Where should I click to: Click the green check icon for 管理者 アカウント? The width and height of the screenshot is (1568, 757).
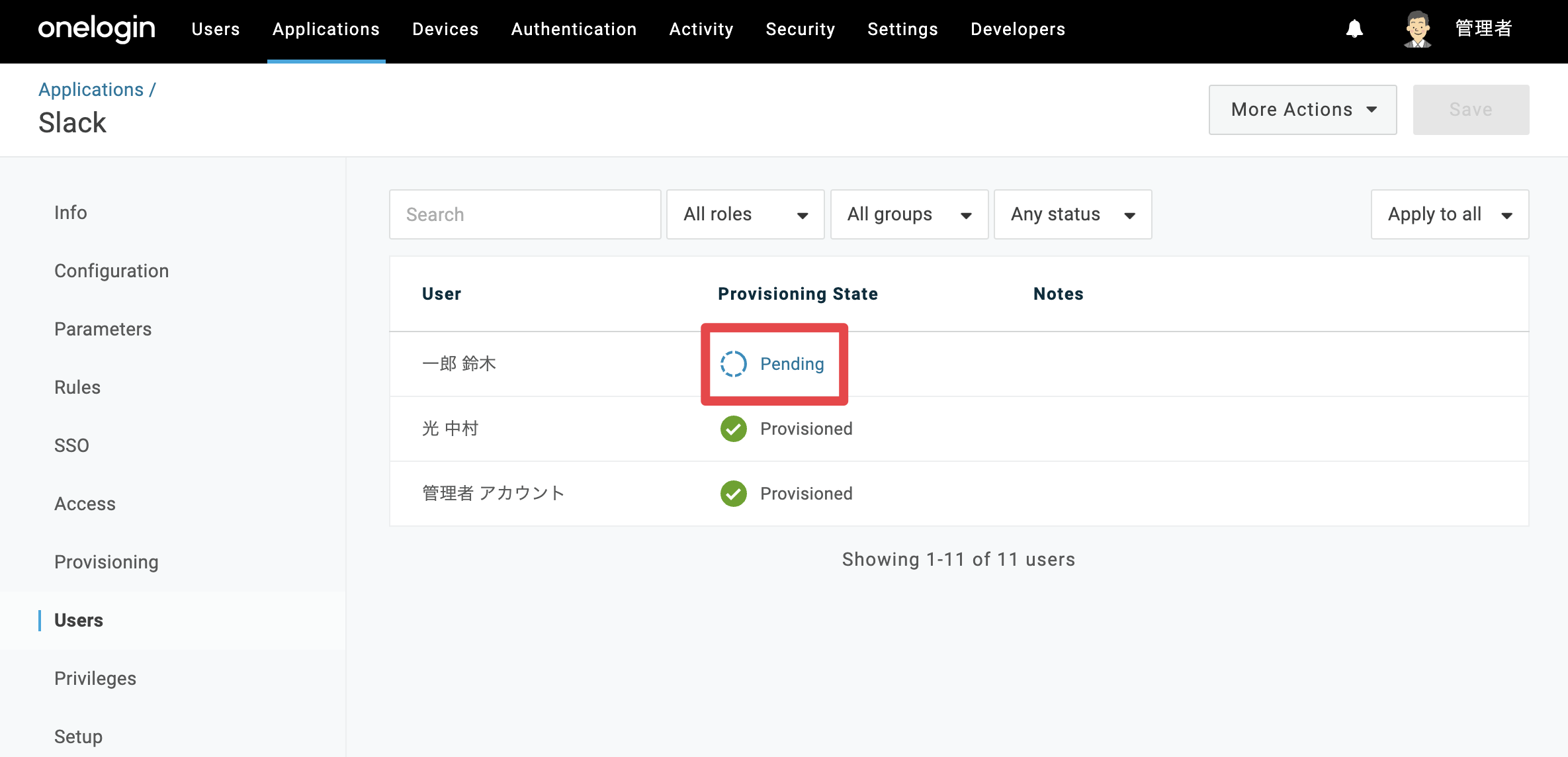(733, 494)
